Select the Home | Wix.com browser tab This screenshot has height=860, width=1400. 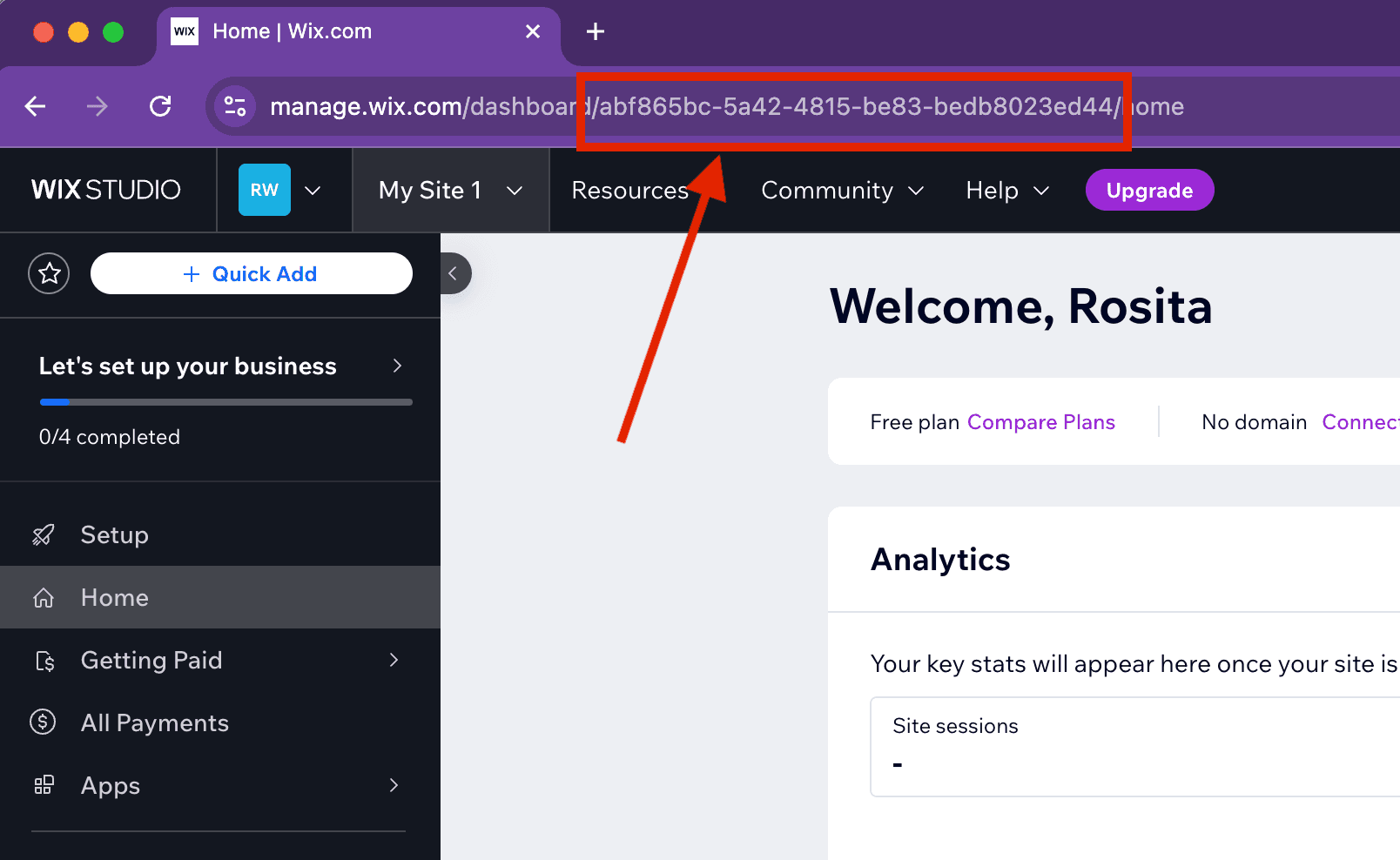point(359,32)
